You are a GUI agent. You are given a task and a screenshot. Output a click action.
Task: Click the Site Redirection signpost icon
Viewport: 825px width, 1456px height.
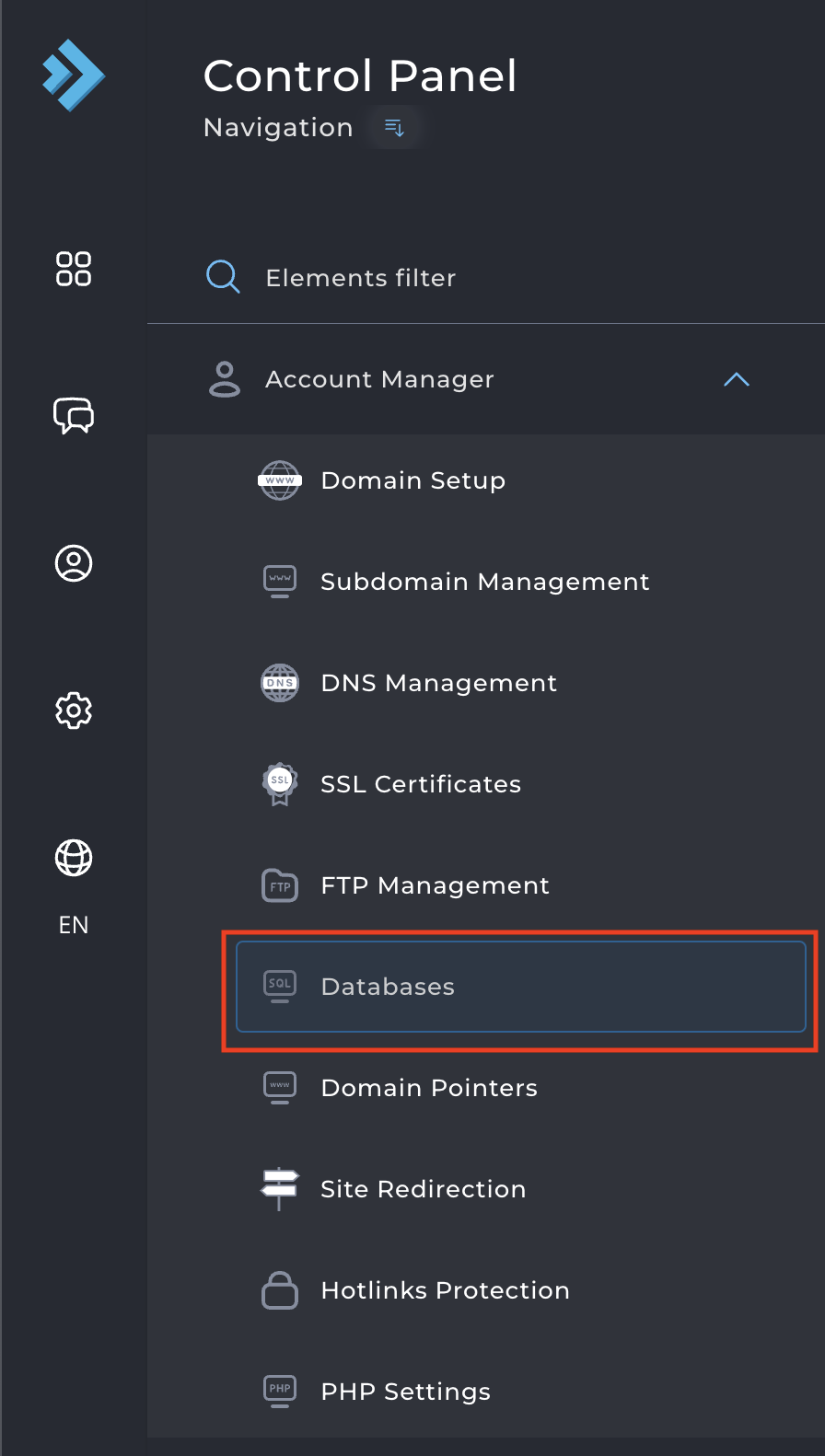pos(280,1189)
